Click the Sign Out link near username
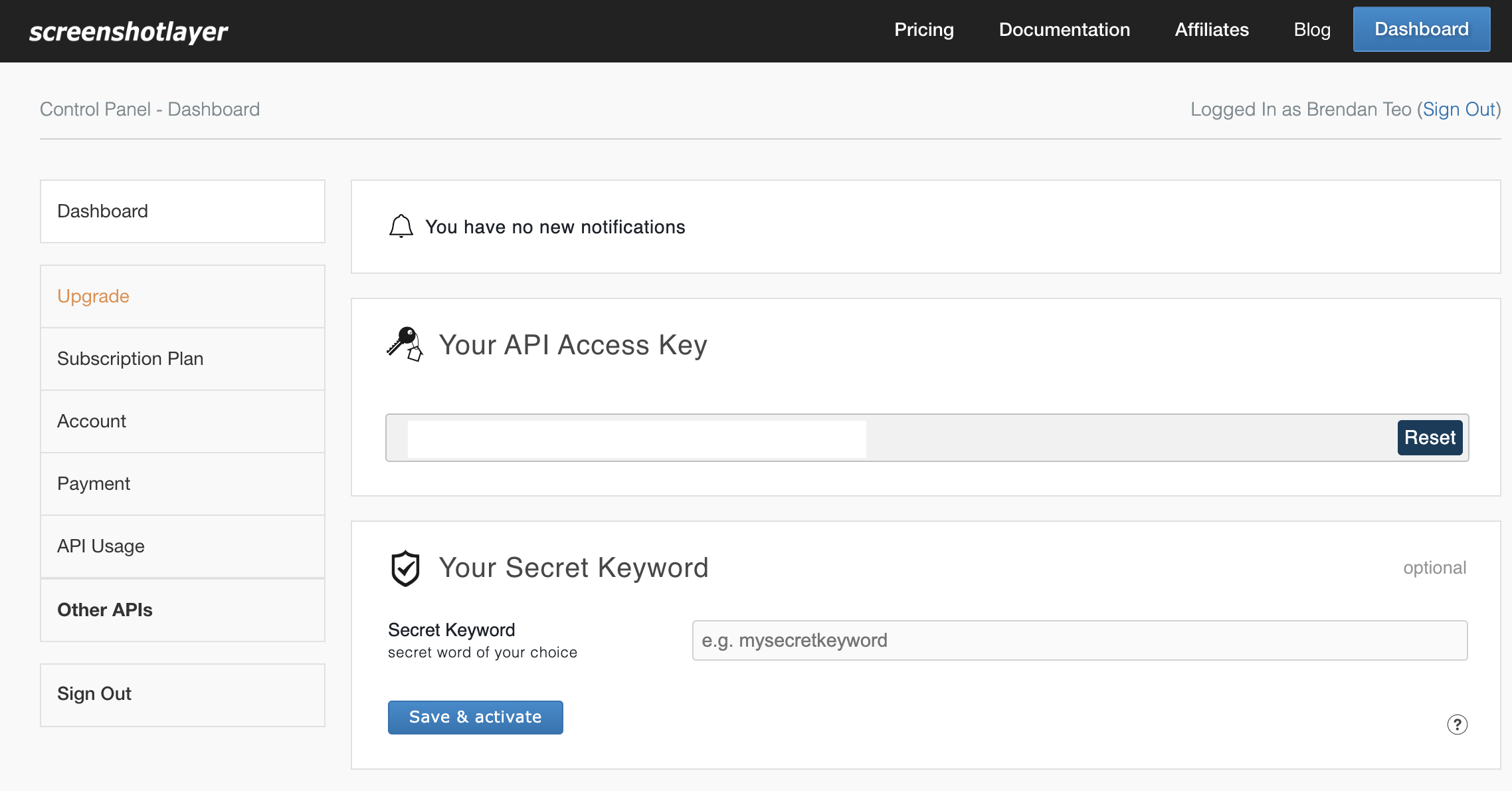Viewport: 1512px width, 791px height. pyautogui.click(x=1459, y=109)
